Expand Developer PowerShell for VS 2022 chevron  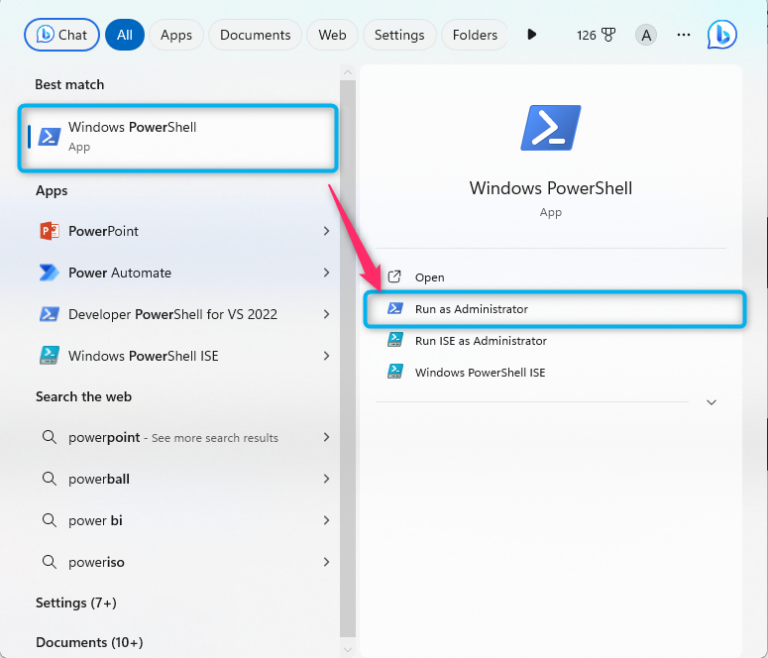click(326, 314)
